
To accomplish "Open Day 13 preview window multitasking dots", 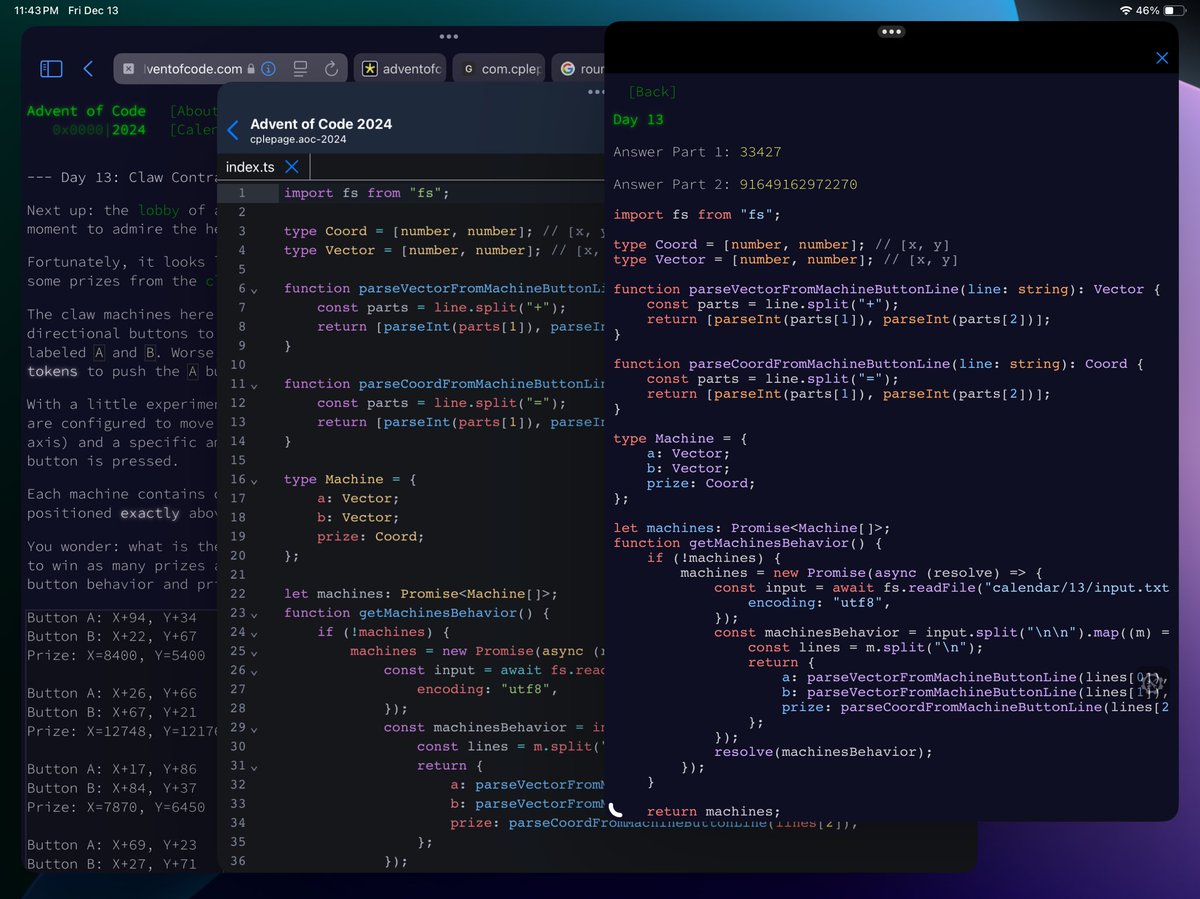I will click(x=891, y=32).
